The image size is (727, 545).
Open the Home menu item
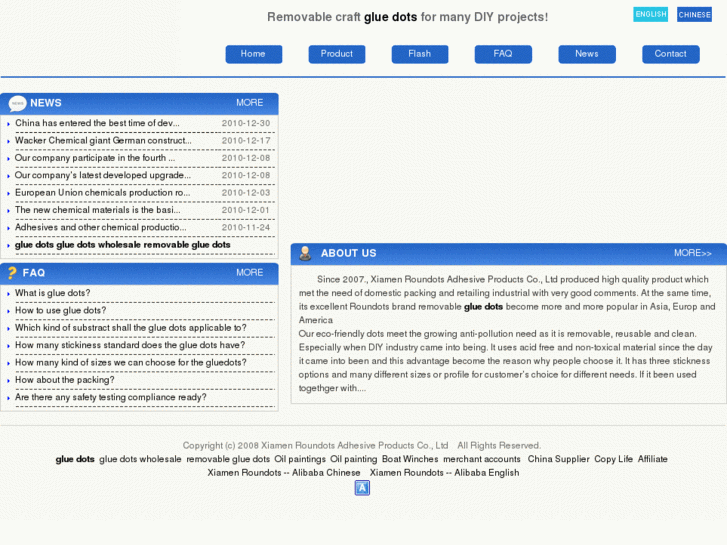254,54
